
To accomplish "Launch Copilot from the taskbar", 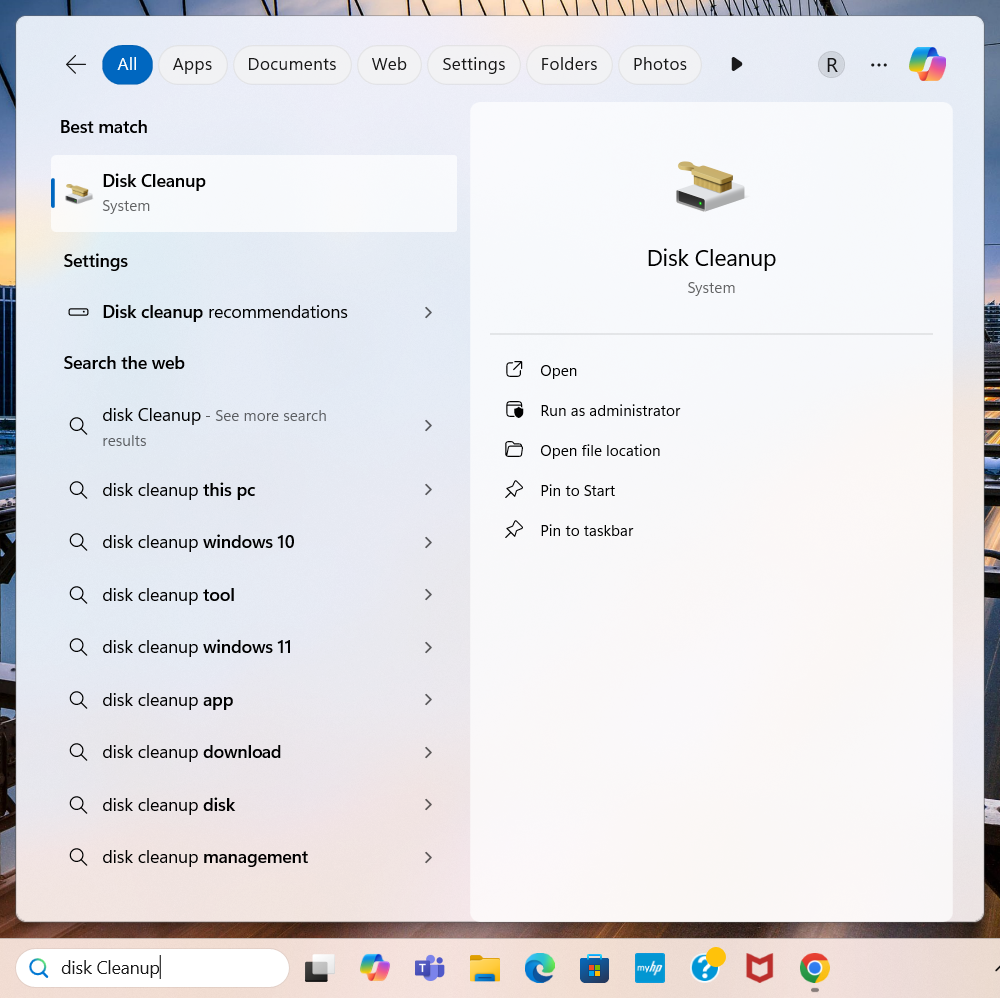I will click(374, 968).
